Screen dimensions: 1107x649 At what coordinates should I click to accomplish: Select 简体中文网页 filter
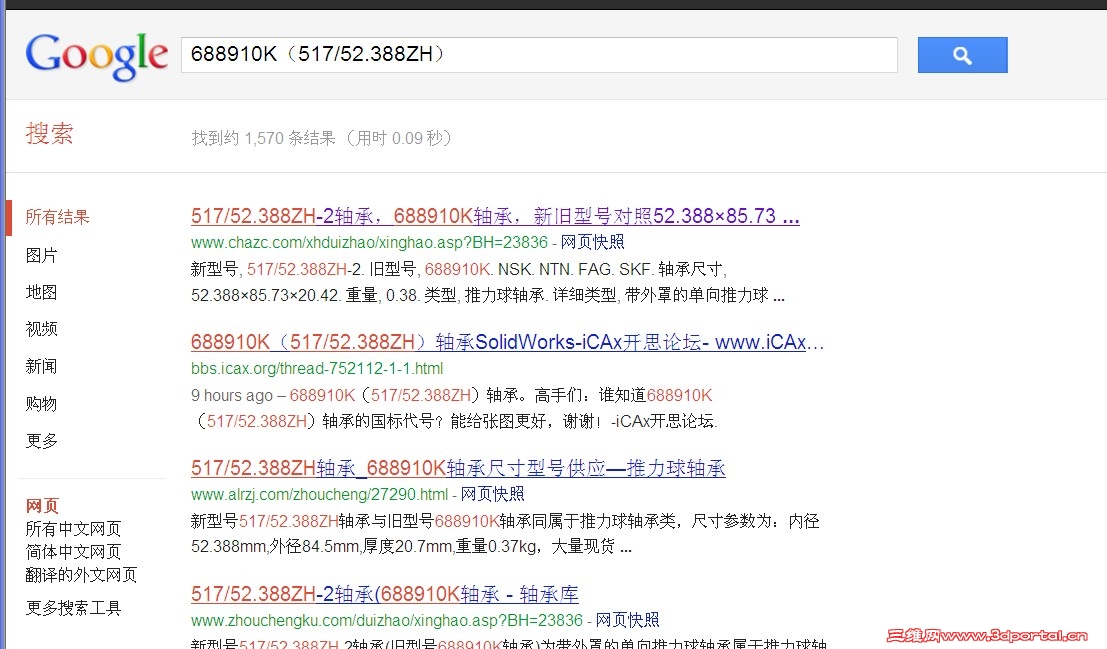pyautogui.click(x=73, y=552)
